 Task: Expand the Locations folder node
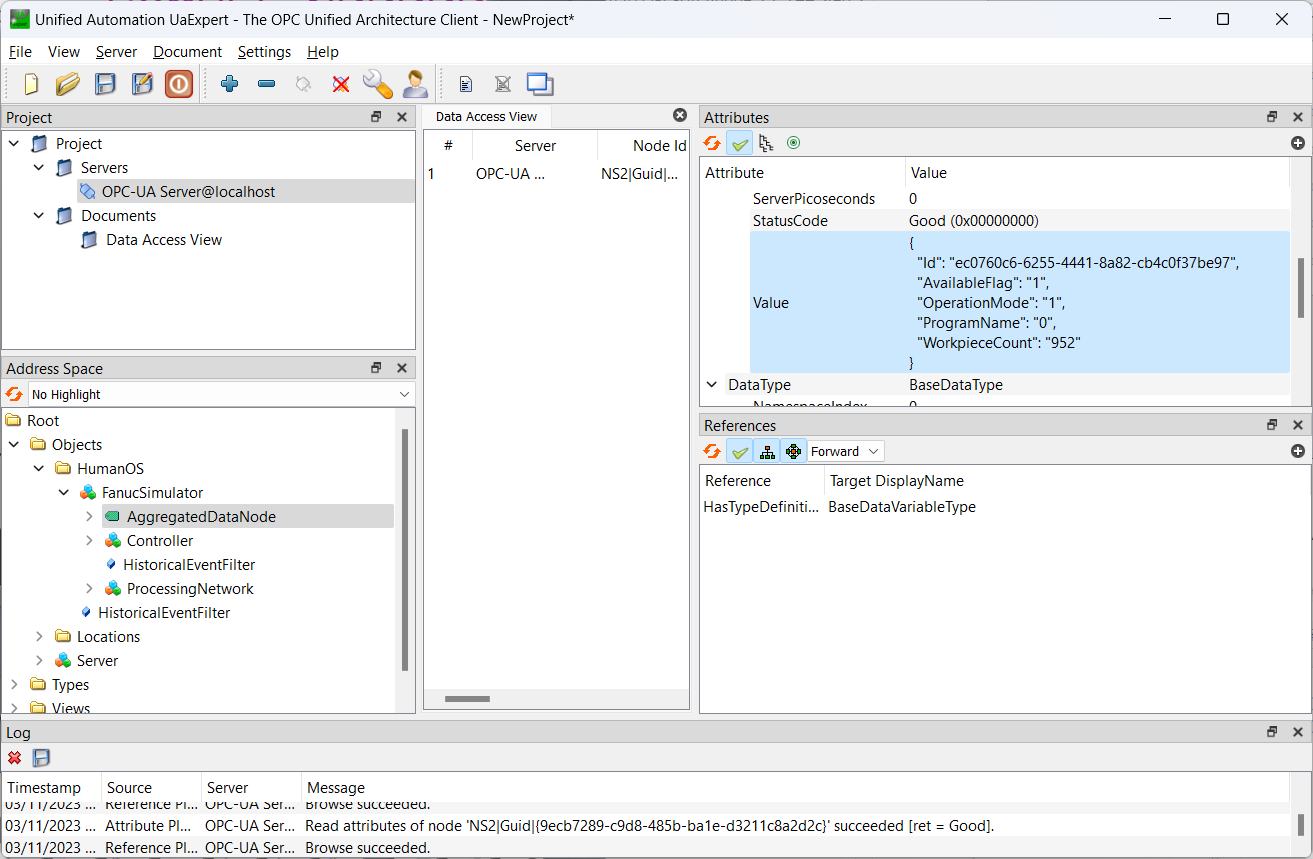(x=39, y=636)
